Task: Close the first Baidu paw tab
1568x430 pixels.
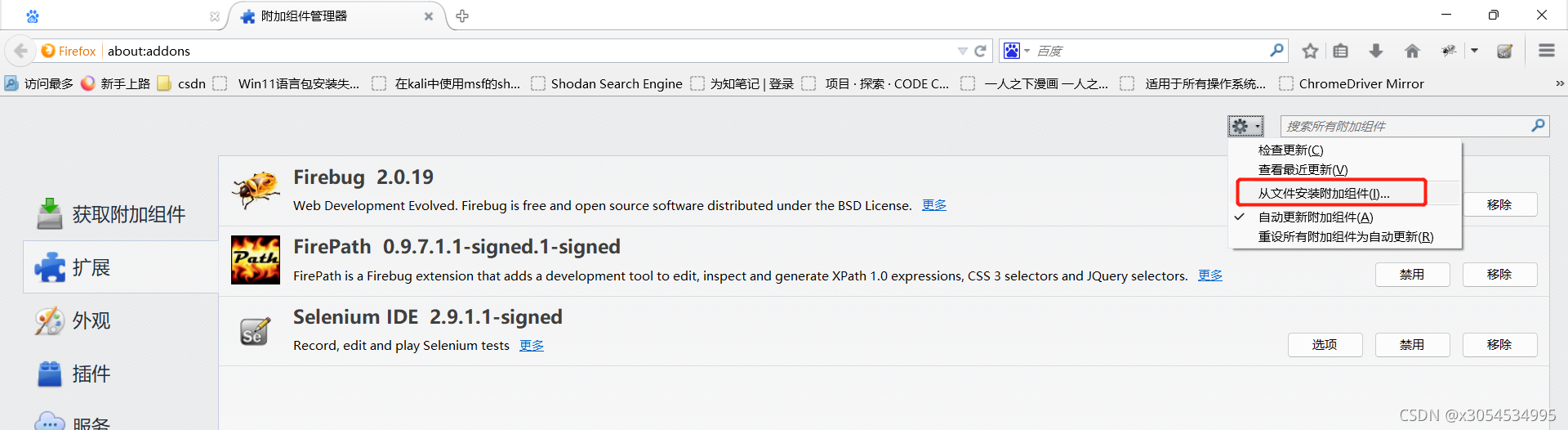Action: [215, 16]
